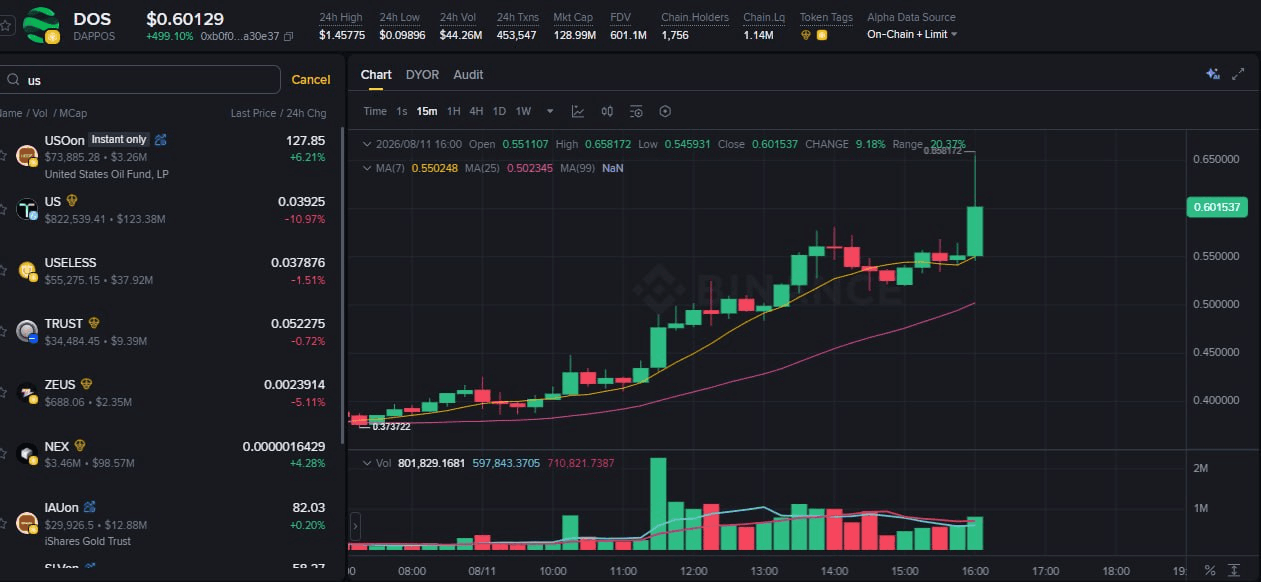The height and width of the screenshot is (582, 1261).
Task: Toggle percent scale on price axis
Action: 1210,571
